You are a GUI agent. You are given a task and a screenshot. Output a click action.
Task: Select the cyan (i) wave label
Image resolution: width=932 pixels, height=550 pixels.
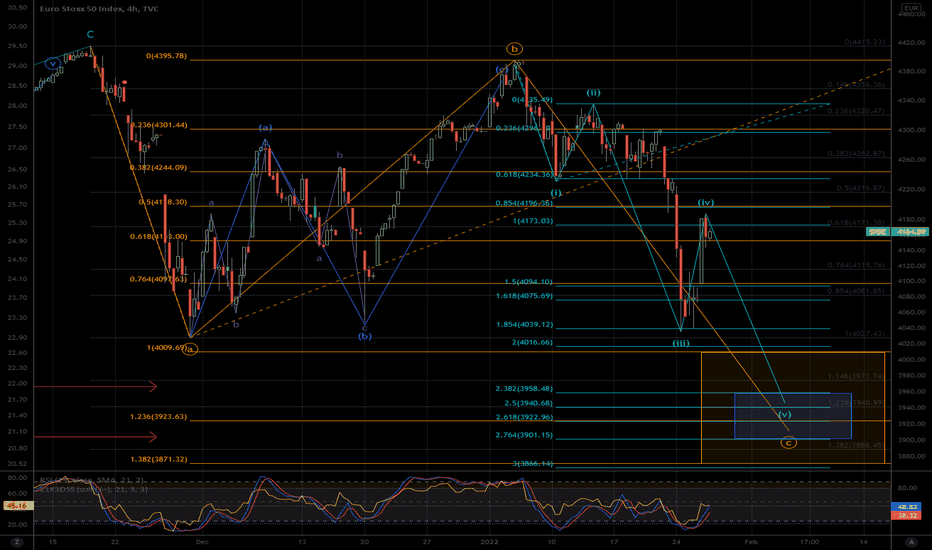pos(556,193)
